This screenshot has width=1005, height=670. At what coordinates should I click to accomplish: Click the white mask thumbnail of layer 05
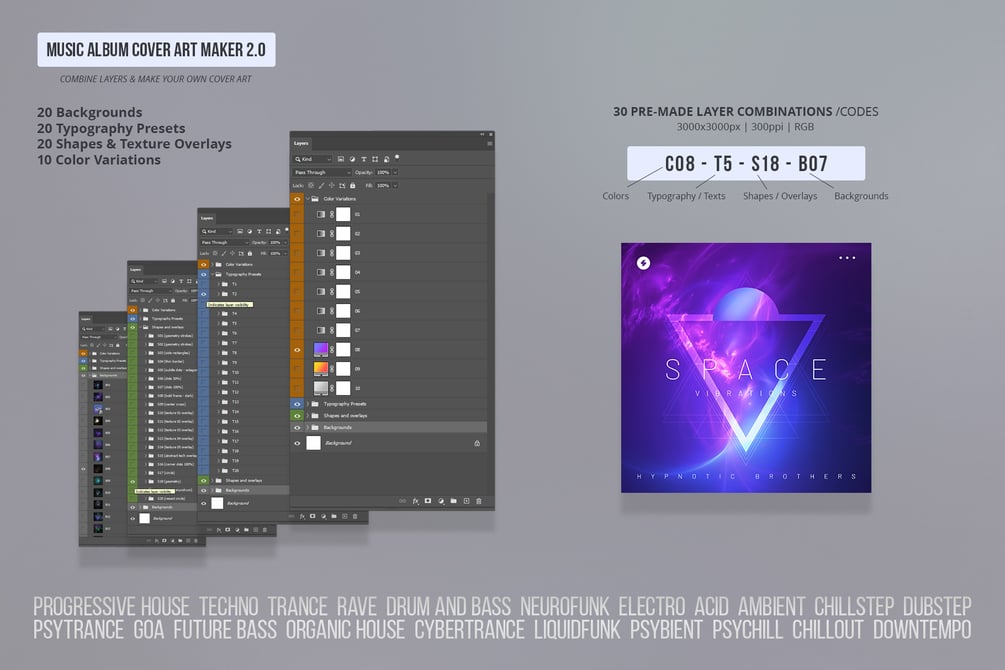click(344, 292)
